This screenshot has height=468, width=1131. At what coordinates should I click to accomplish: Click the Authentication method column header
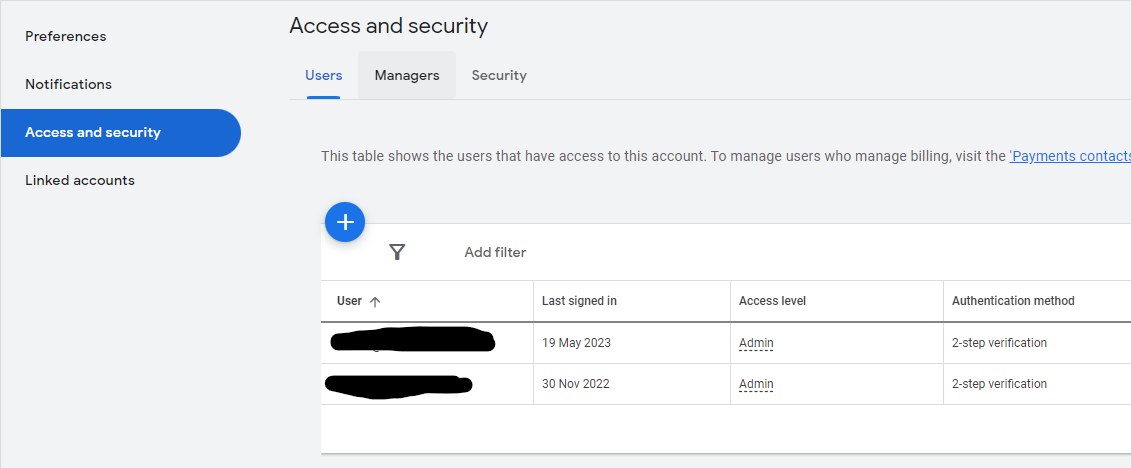[1013, 301]
